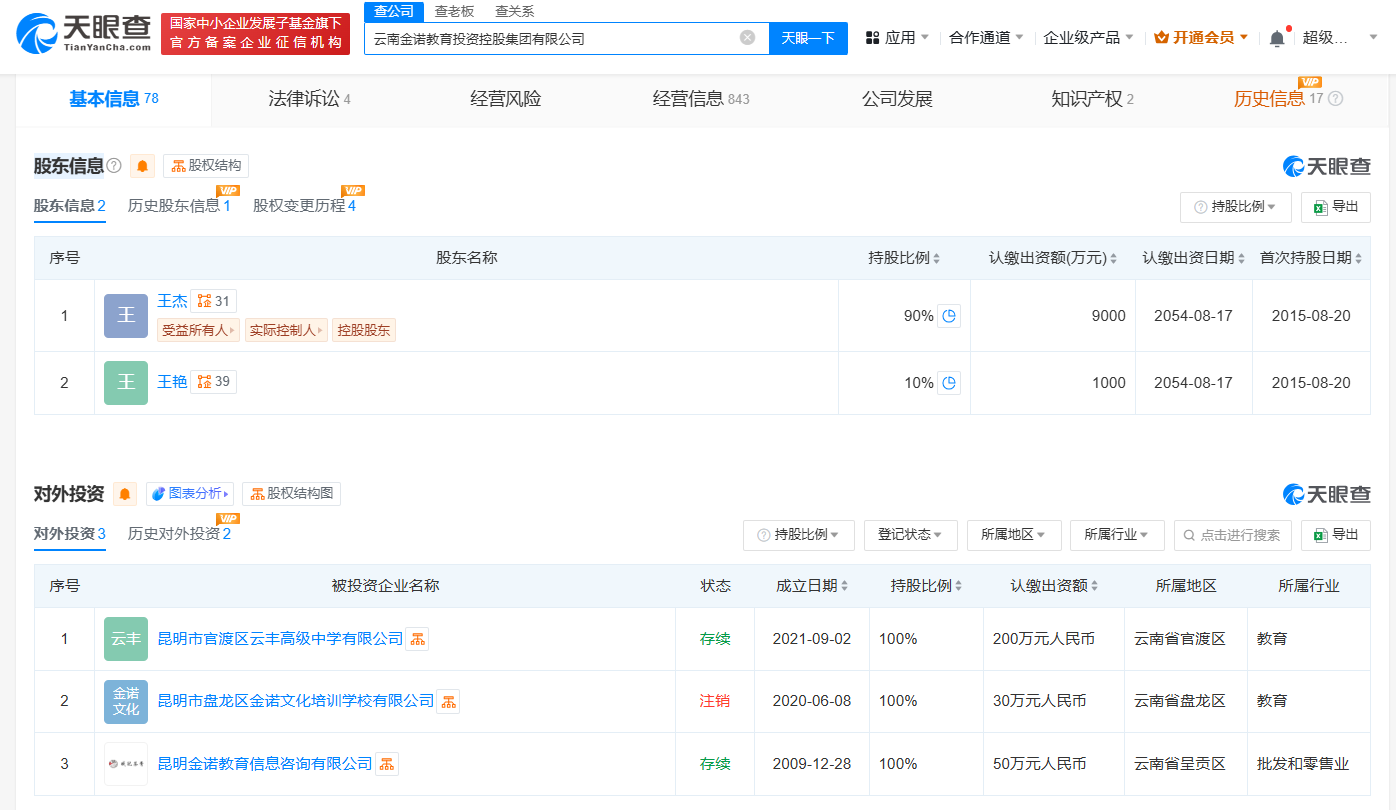Open shareholder 持股比例 filter dropdown
1396x810 pixels.
tap(1236, 207)
